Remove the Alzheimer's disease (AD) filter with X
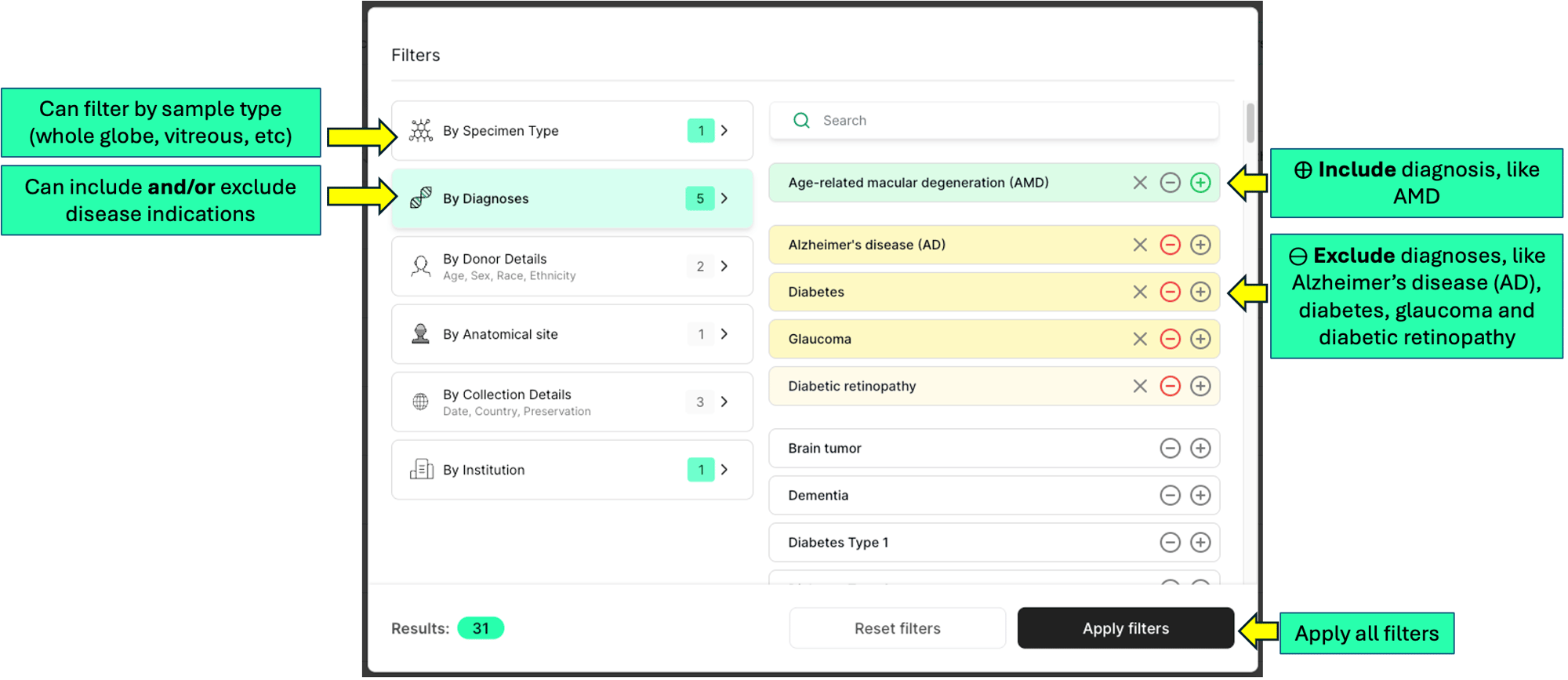 coord(1140,245)
